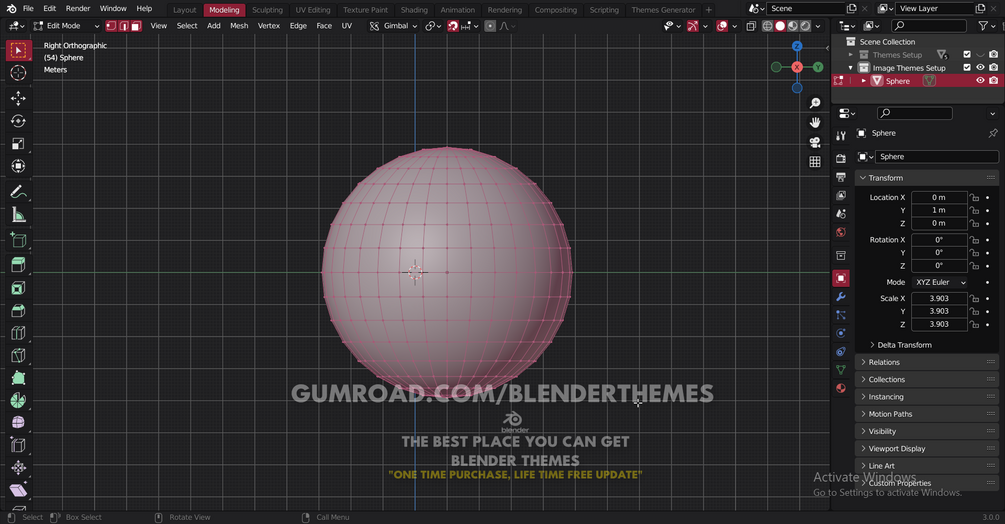
Task: Choose the Loop Cut tool
Action: [x=18, y=333]
